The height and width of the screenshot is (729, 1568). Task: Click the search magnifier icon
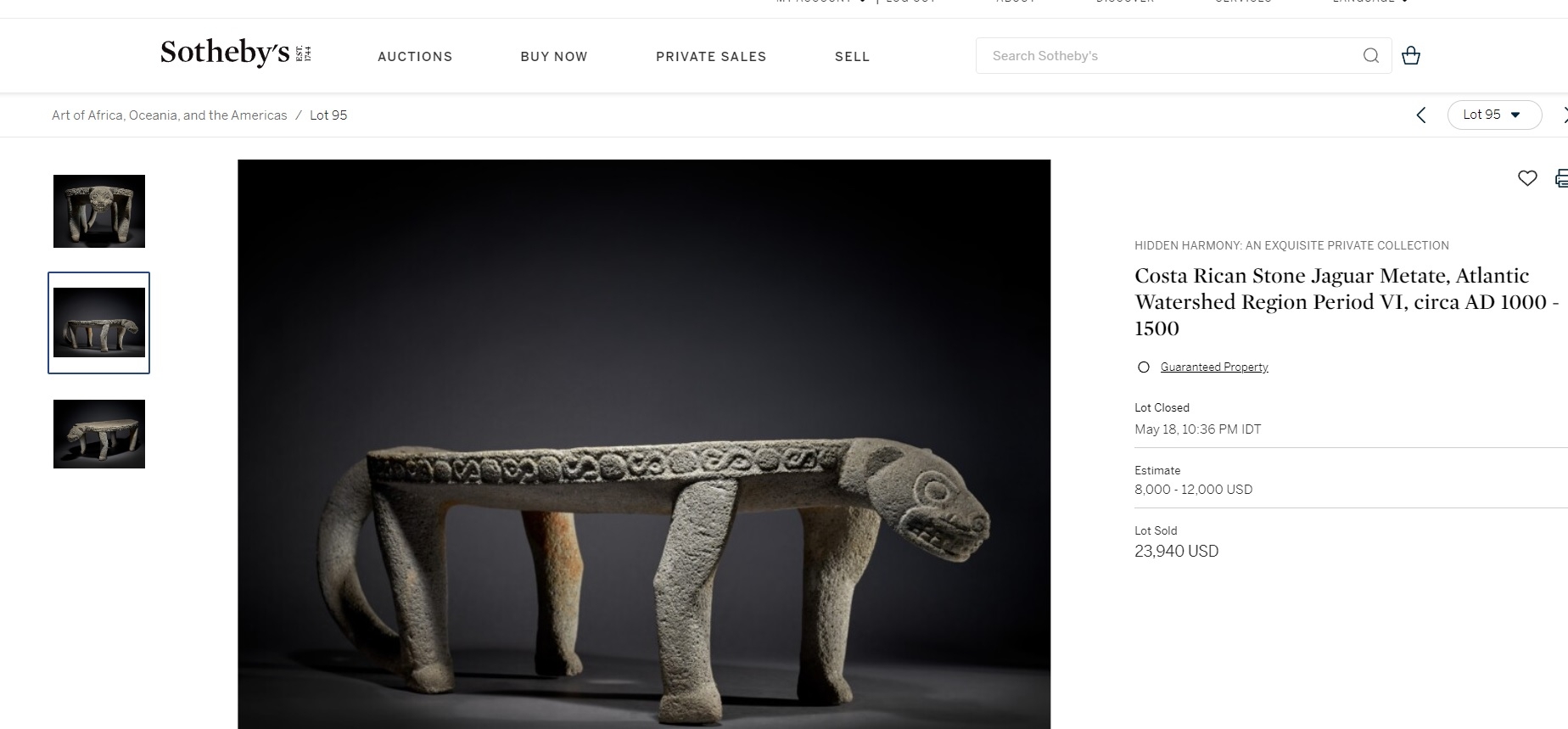coord(1370,56)
